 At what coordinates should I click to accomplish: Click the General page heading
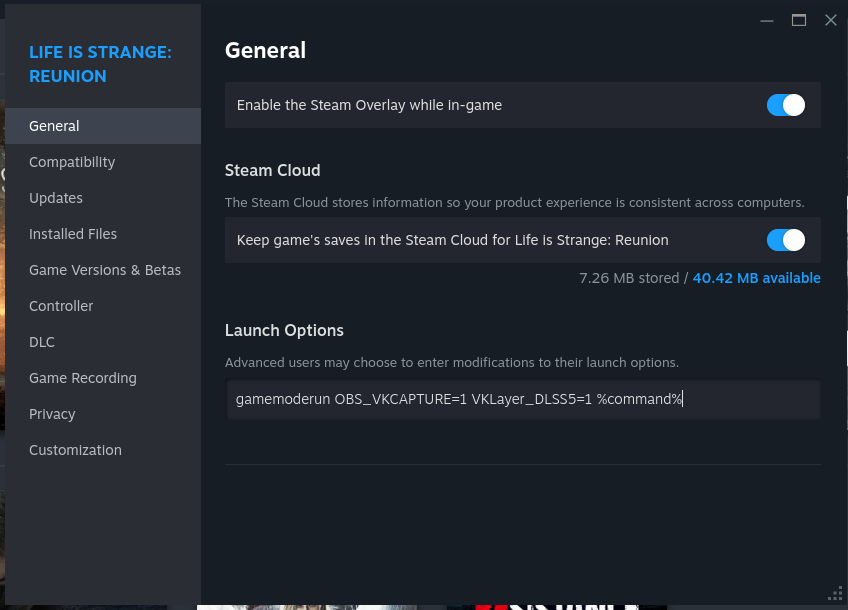click(x=266, y=50)
